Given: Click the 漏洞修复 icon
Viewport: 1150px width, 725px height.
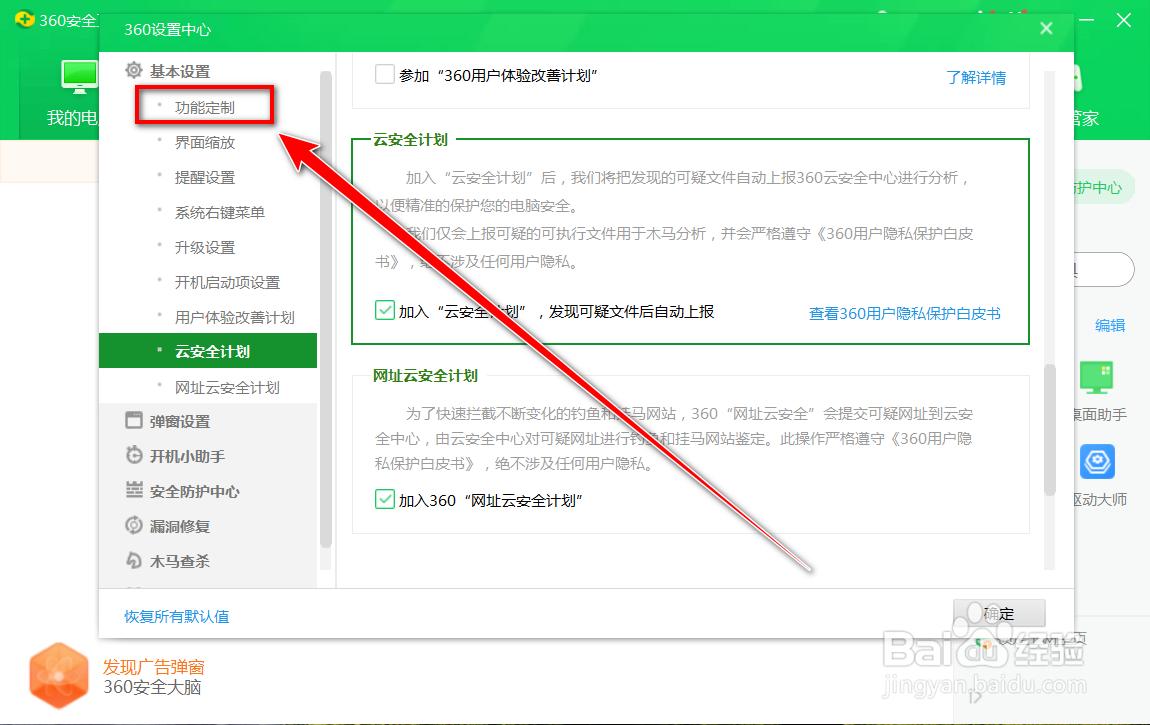Looking at the screenshot, I should click(x=133, y=526).
